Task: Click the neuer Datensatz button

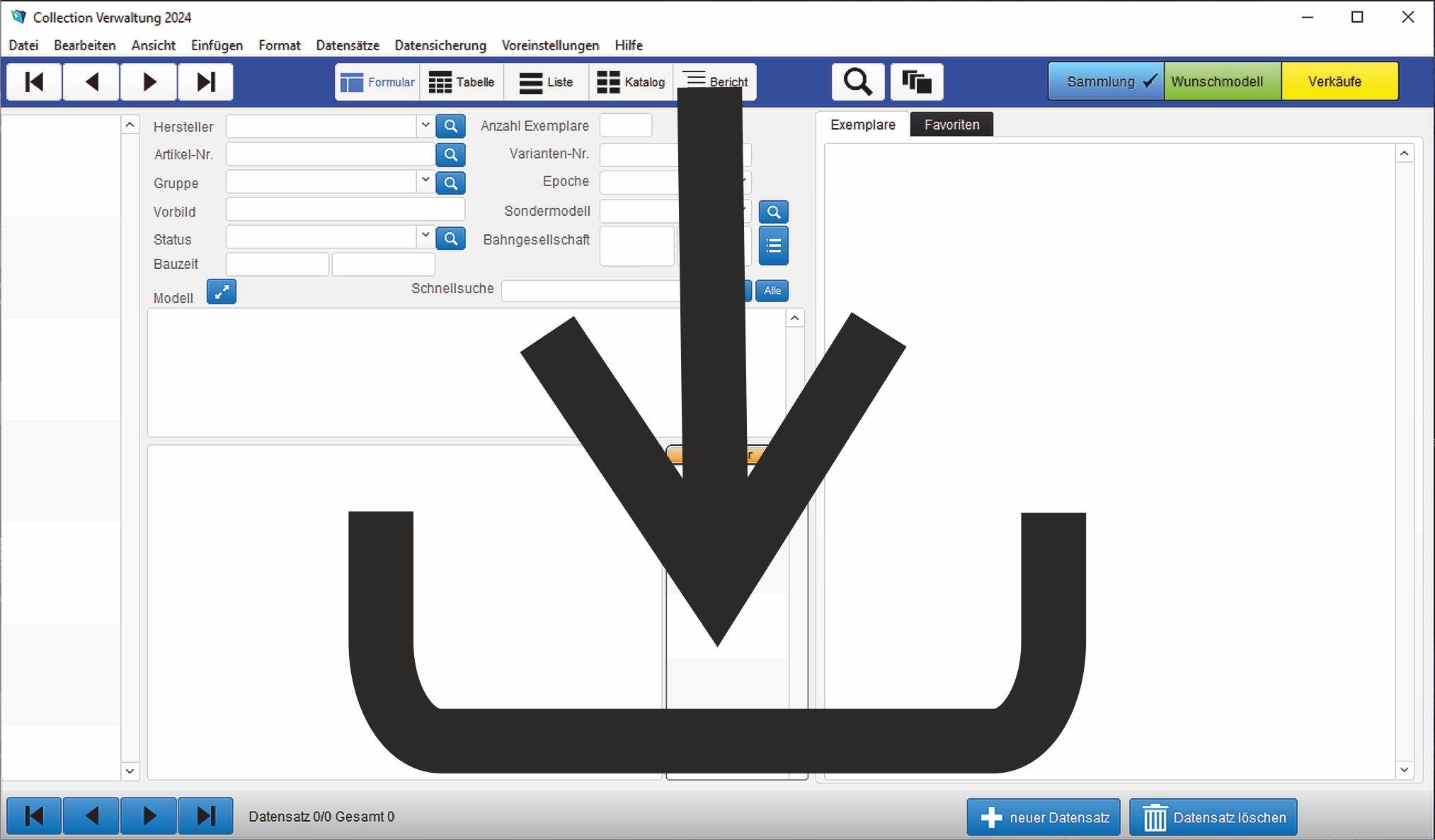Action: [1044, 817]
